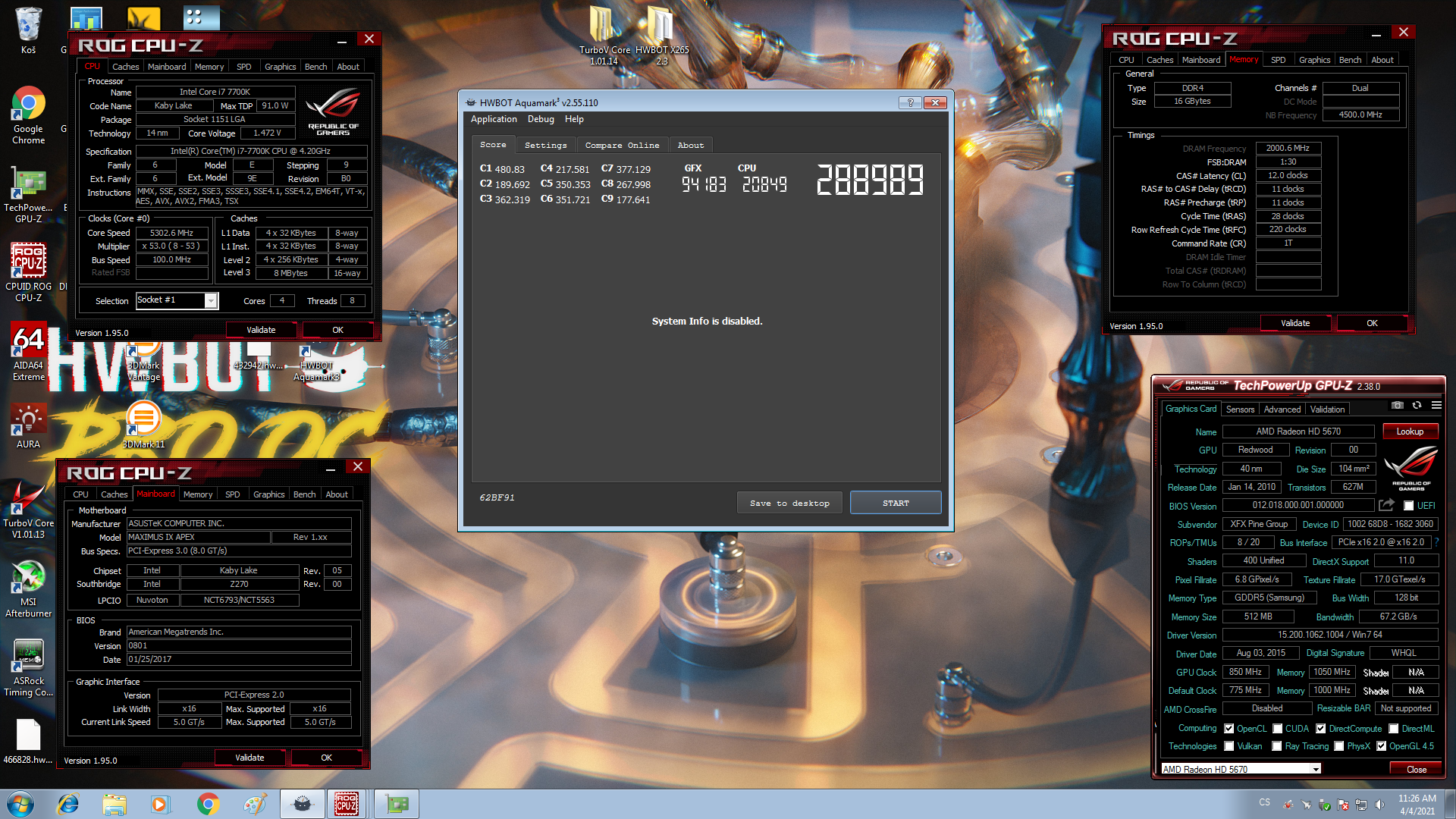Open the Google Chrome desktop shortcut
This screenshot has height=819, width=1456.
point(28,115)
